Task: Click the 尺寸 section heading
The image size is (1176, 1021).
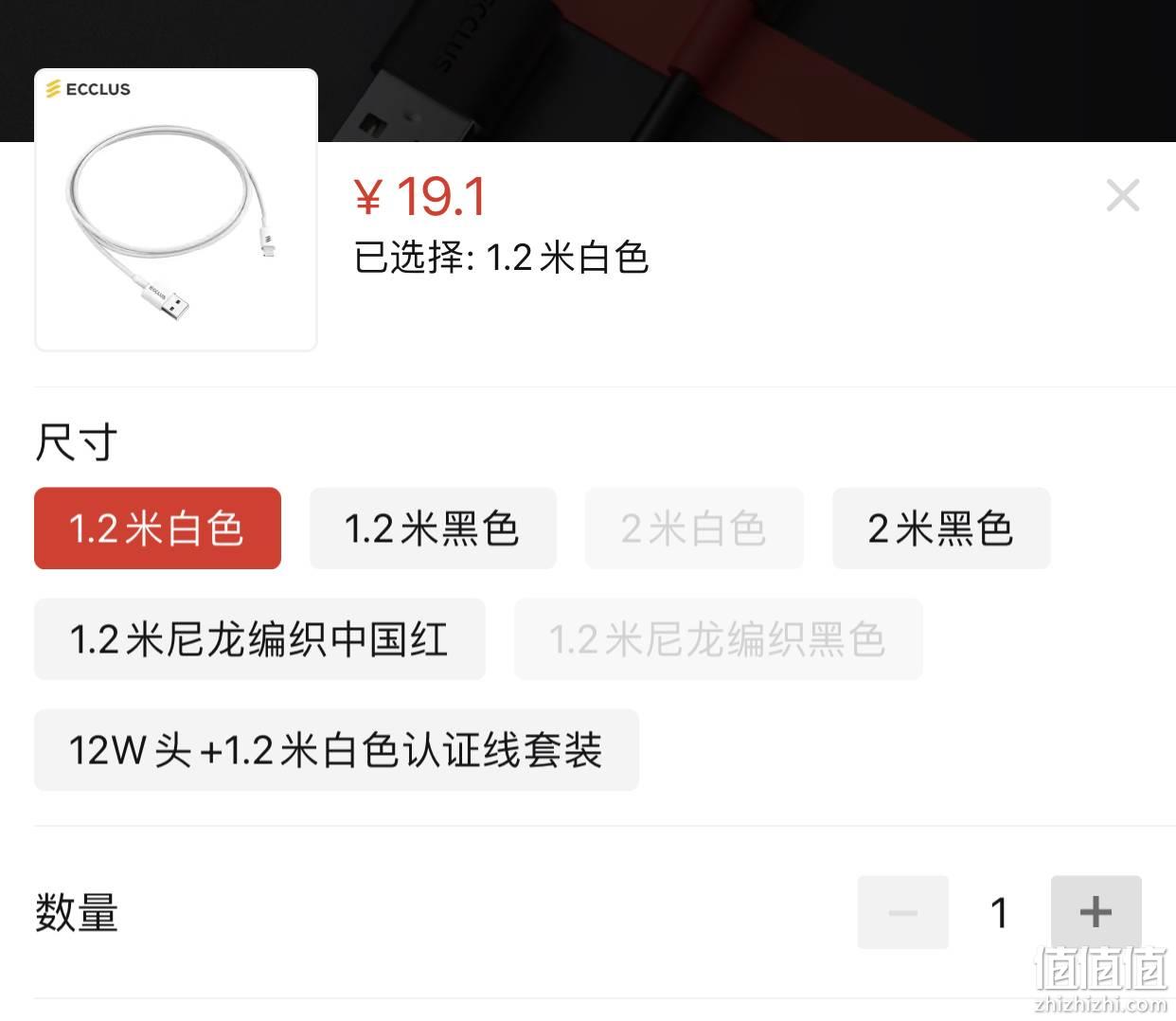Action: click(76, 442)
